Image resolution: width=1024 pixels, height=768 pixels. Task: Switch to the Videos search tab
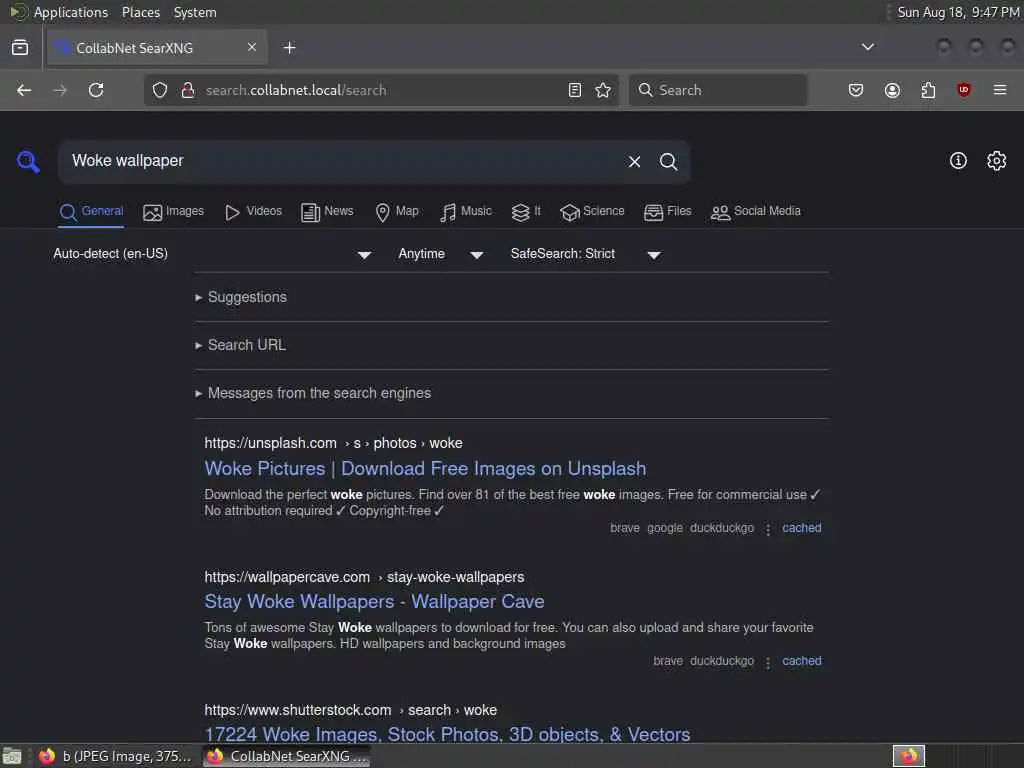253,212
